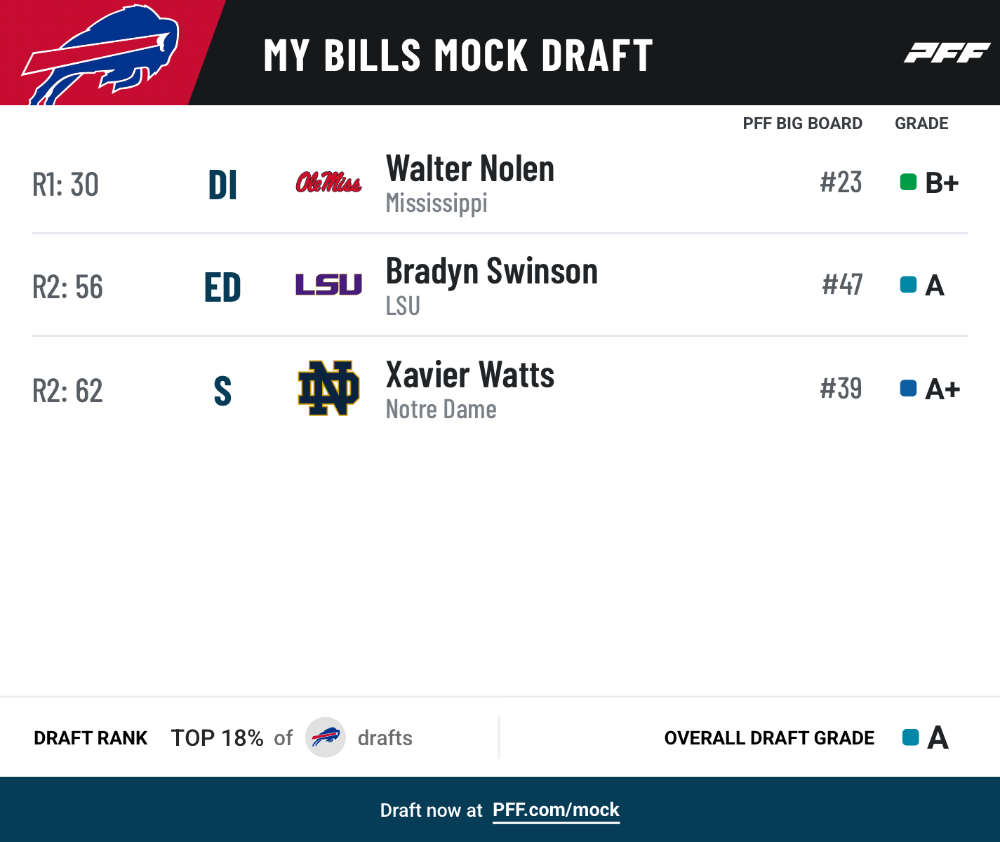
Task: Click the #39 big board rank
Action: [841, 388]
